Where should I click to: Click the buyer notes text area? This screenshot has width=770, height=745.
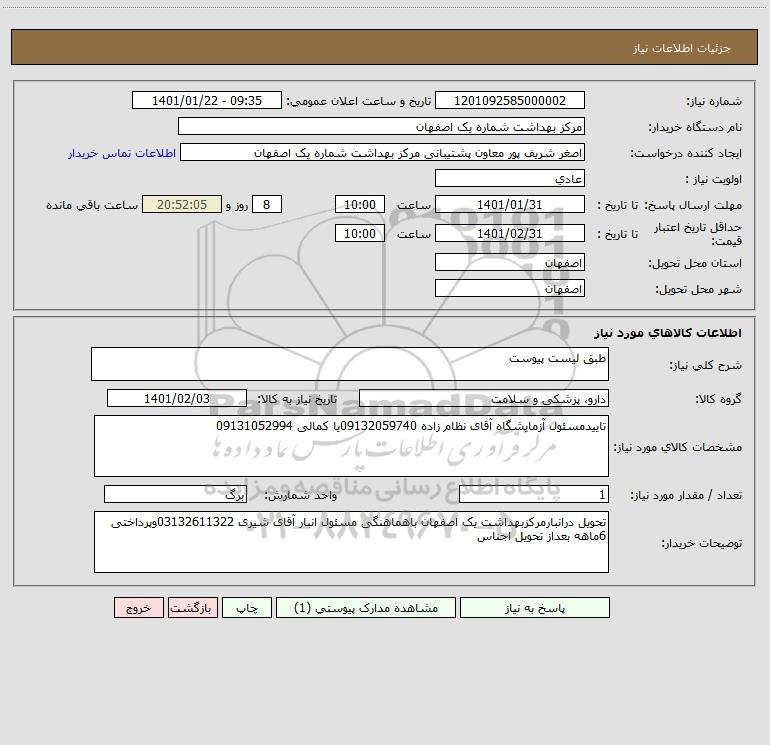point(351,542)
